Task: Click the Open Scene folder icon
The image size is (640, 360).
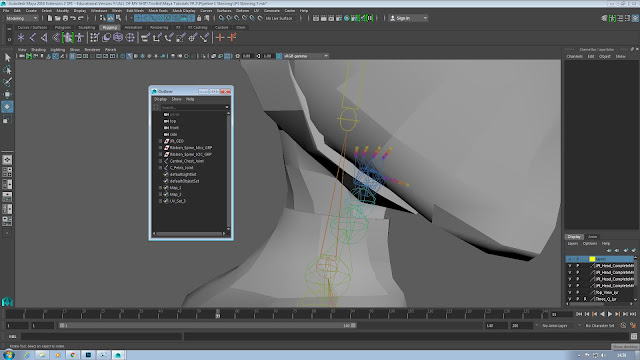Action: 58,18
